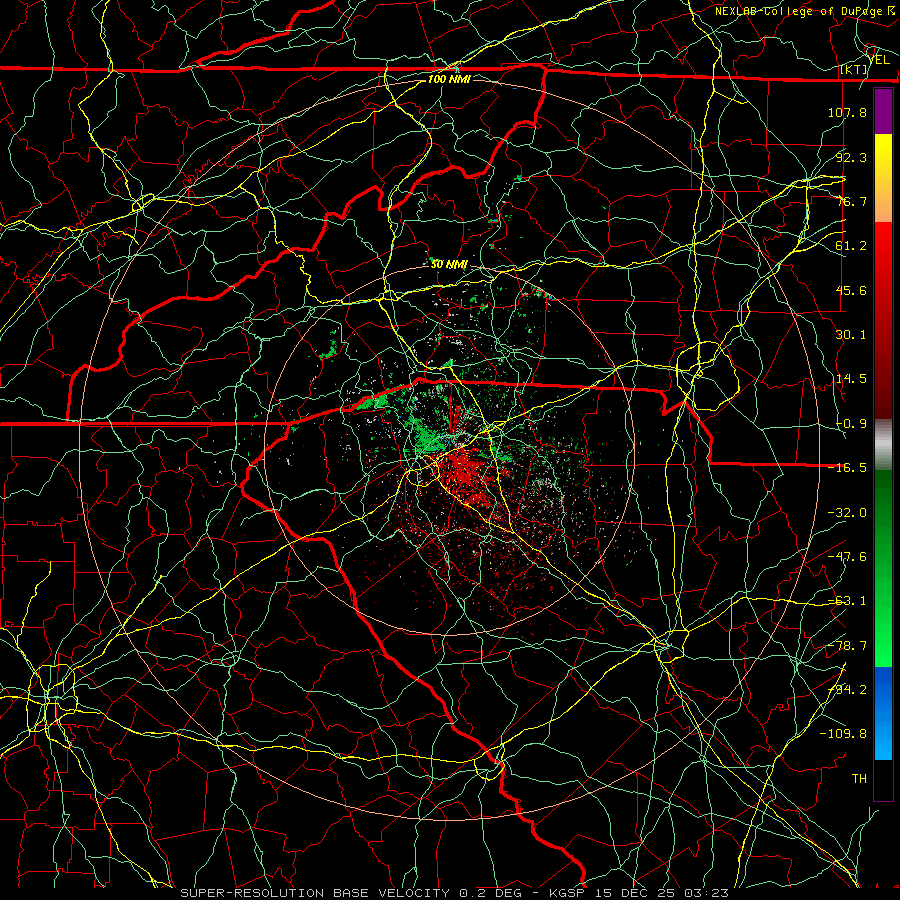Click the TH threshold label

coord(859,779)
